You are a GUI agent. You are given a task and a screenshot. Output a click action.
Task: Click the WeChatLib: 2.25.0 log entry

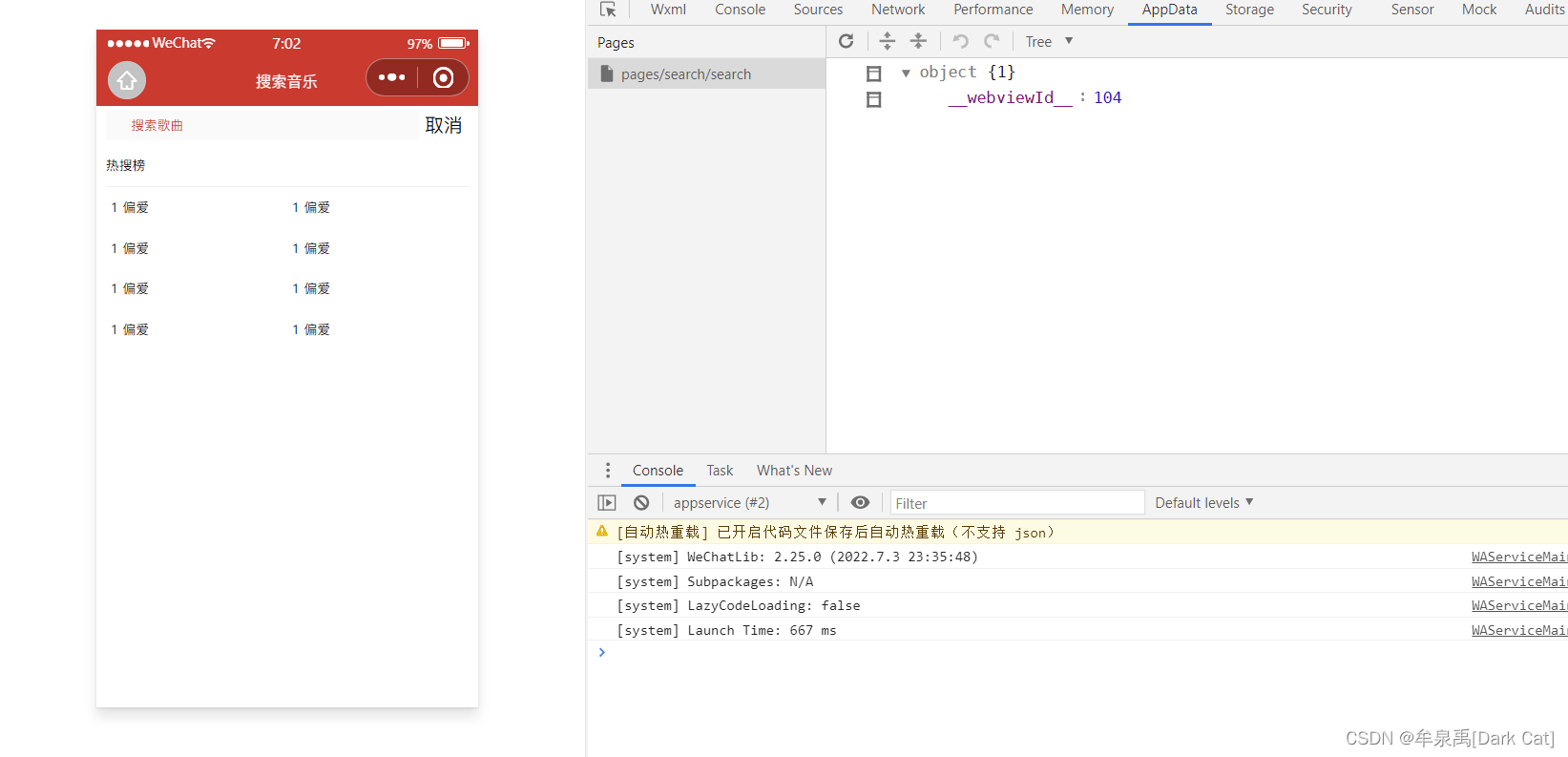[797, 557]
